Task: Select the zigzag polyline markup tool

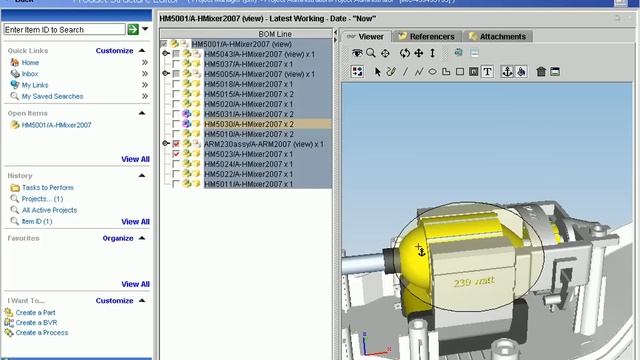Action: [x=418, y=72]
